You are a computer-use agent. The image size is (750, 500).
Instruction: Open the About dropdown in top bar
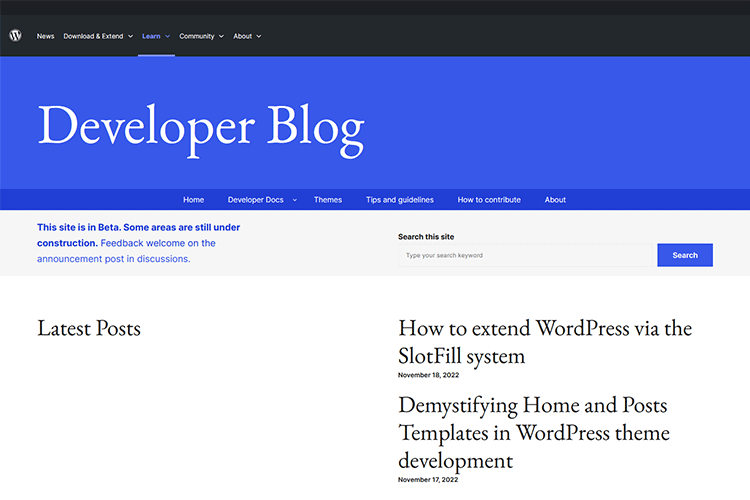[246, 36]
